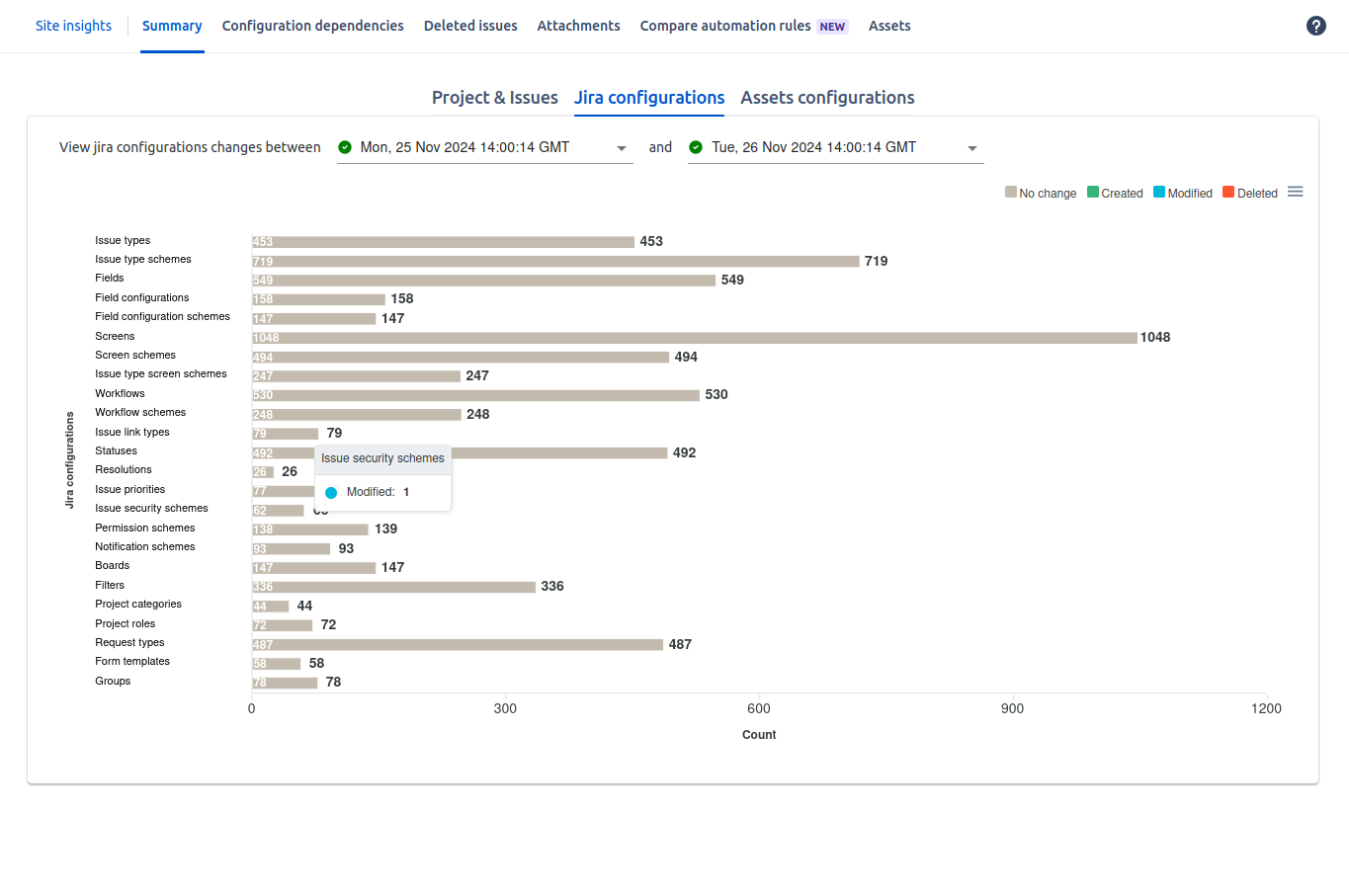Click 'Statuses' axis label
This screenshot has width=1349, height=896.
coord(116,451)
